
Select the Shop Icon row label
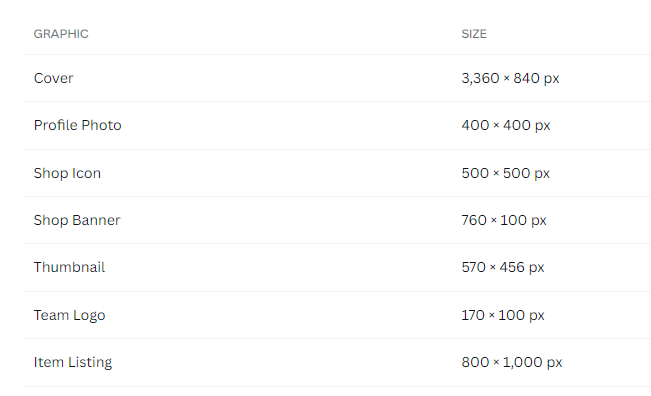point(67,173)
